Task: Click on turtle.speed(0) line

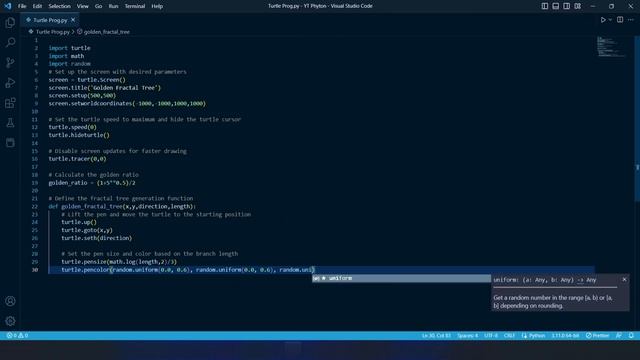Action: point(73,127)
